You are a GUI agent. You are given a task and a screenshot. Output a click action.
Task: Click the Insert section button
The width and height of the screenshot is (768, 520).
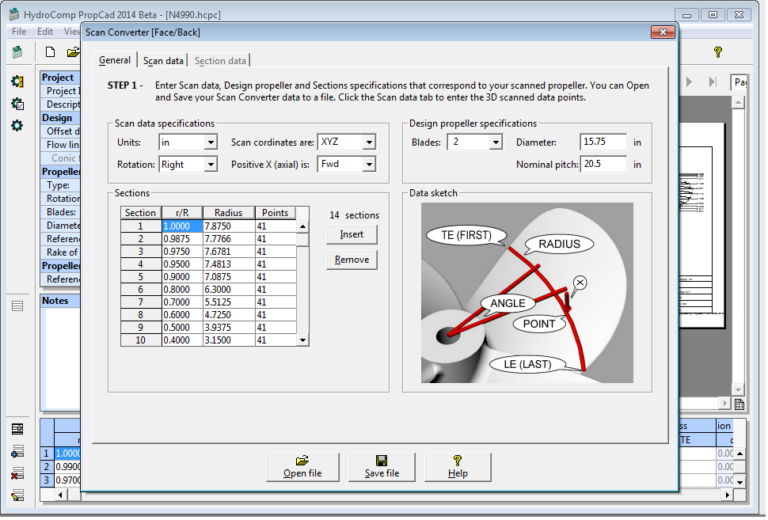click(352, 235)
